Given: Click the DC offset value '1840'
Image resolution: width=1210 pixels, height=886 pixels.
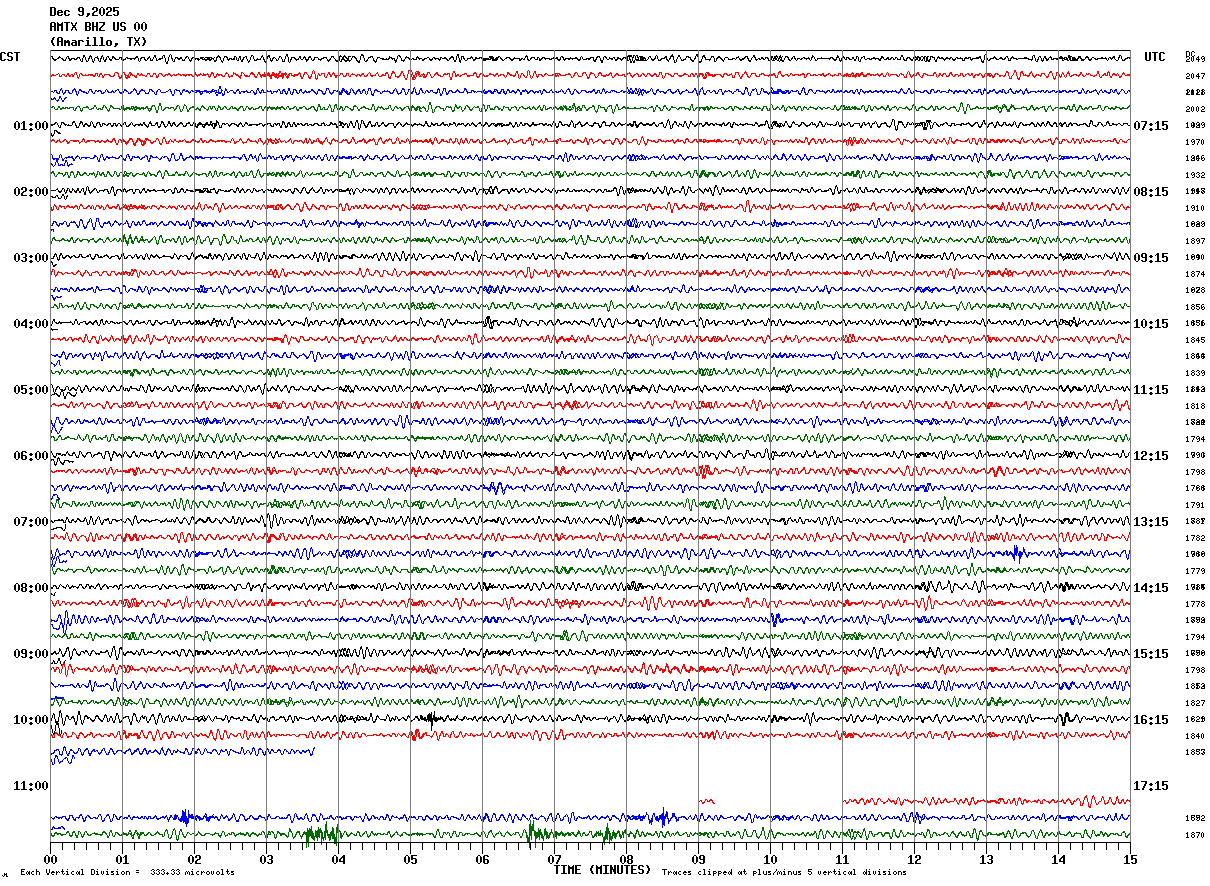Looking at the screenshot, I should pyautogui.click(x=1195, y=736).
